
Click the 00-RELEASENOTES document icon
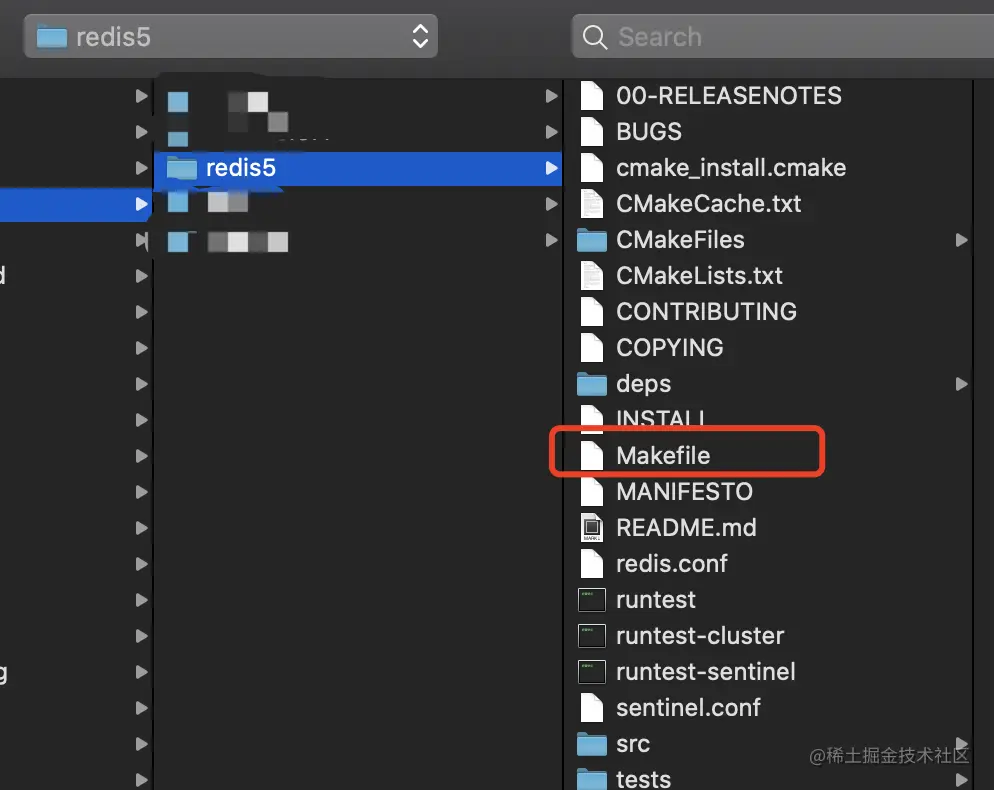tap(592, 96)
